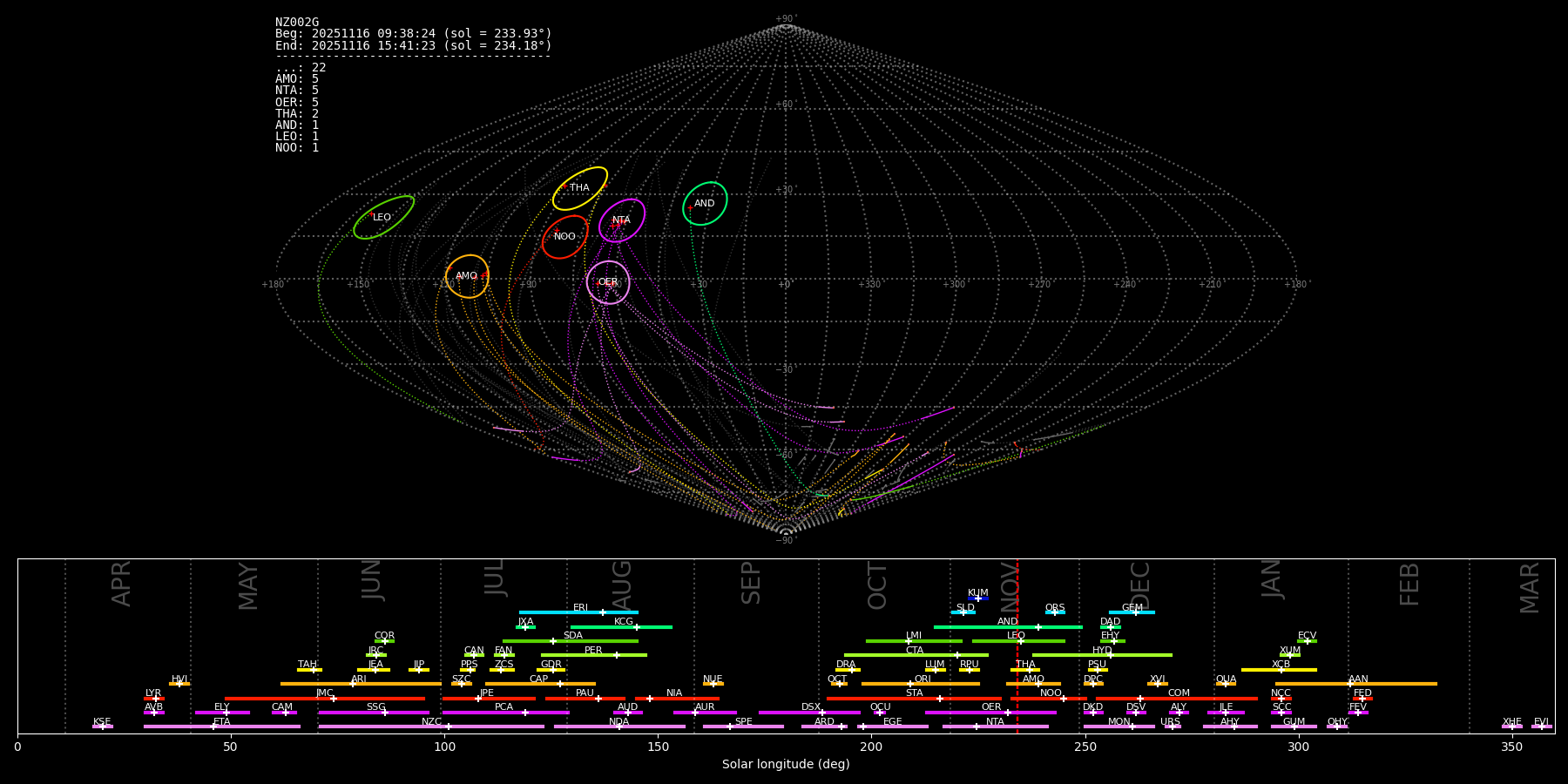Select the orange AMO radiant circle
Screen dimensions: 1568x784
pyautogui.click(x=467, y=276)
